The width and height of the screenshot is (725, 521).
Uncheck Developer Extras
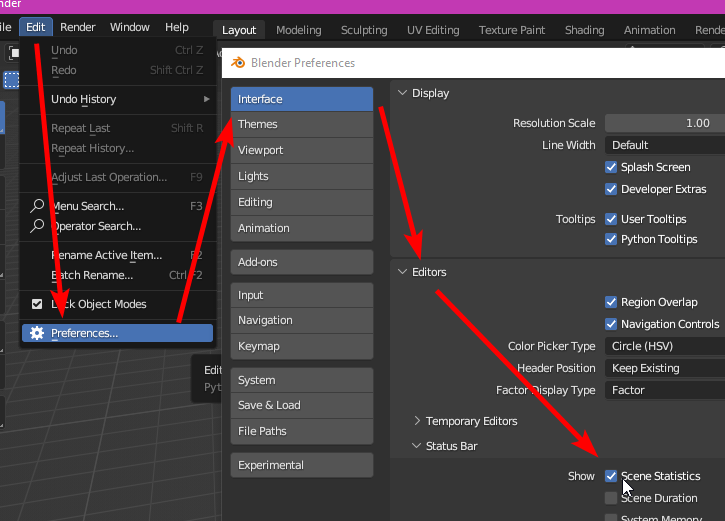click(x=611, y=189)
